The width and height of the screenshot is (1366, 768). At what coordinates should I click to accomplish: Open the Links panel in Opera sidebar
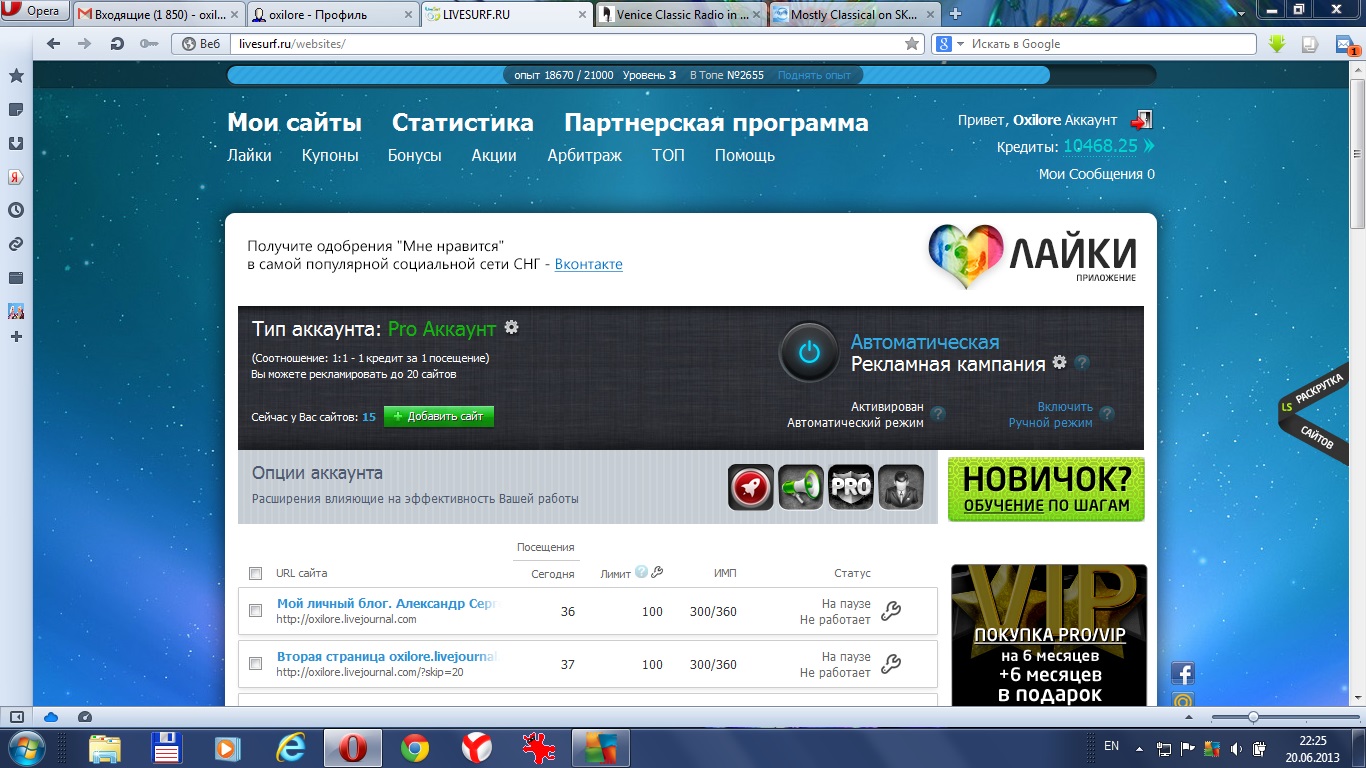tap(16, 244)
